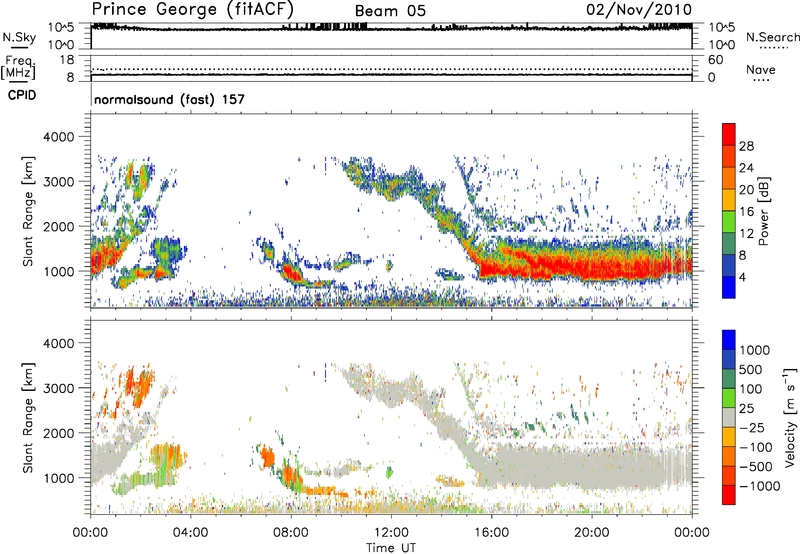Pick the bright blue bottom power colorbar segment

(729, 288)
